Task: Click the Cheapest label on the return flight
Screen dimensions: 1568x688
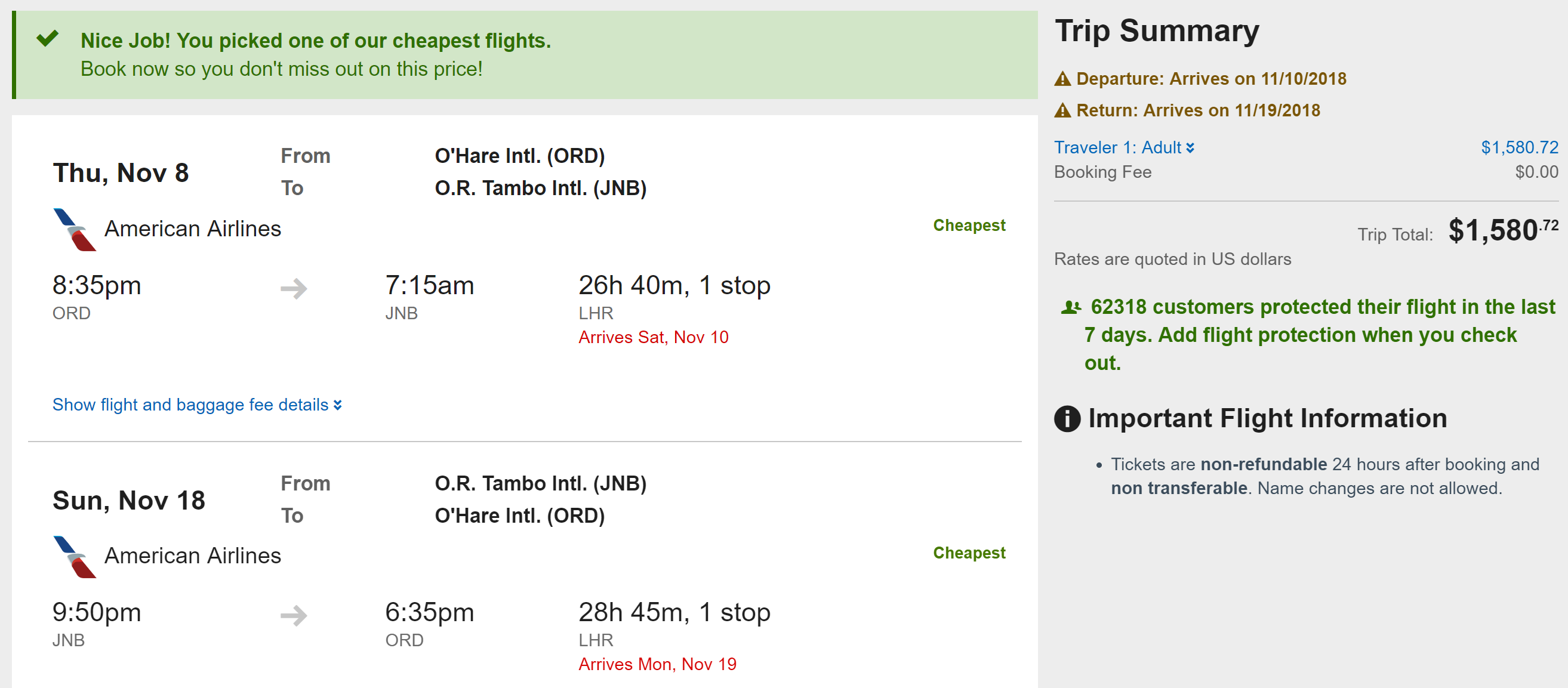Action: pyautogui.click(x=969, y=553)
